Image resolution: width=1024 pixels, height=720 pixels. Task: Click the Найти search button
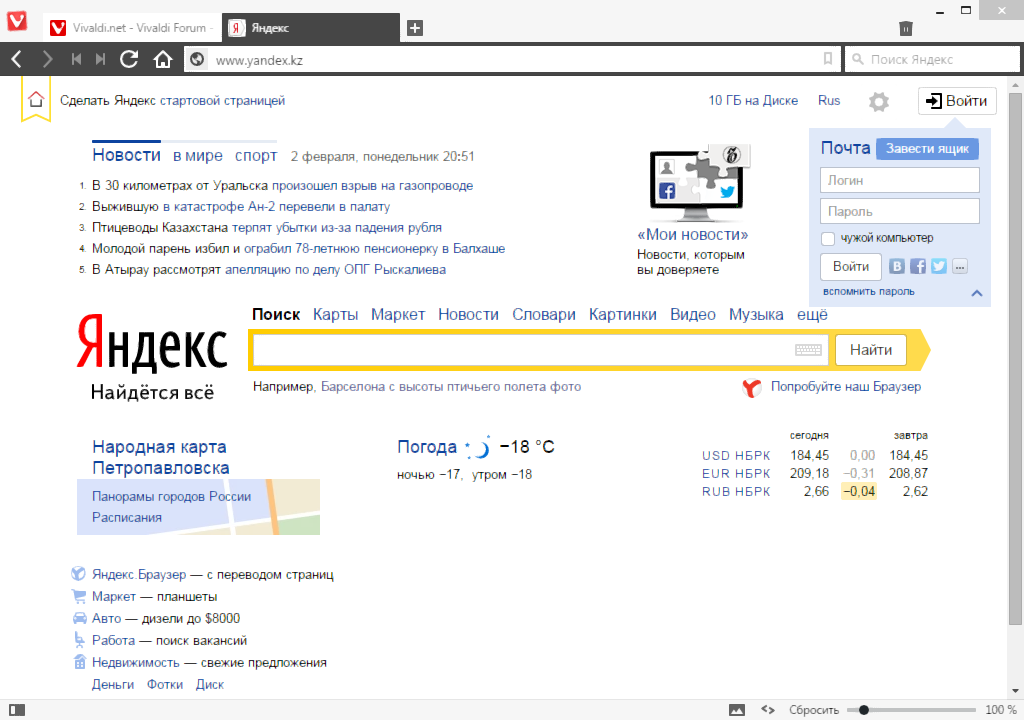tap(871, 350)
